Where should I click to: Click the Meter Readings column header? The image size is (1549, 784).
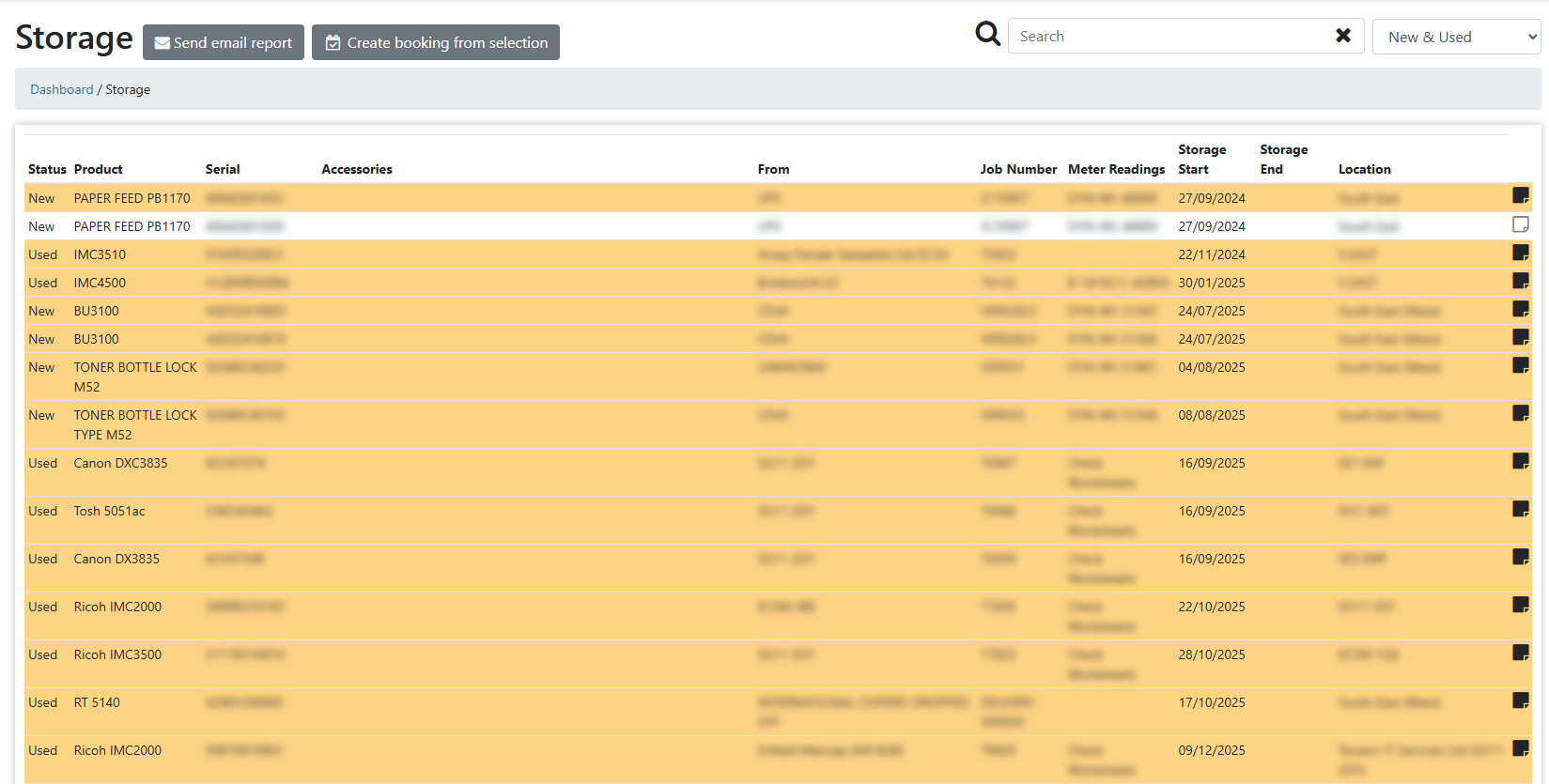click(x=1116, y=169)
